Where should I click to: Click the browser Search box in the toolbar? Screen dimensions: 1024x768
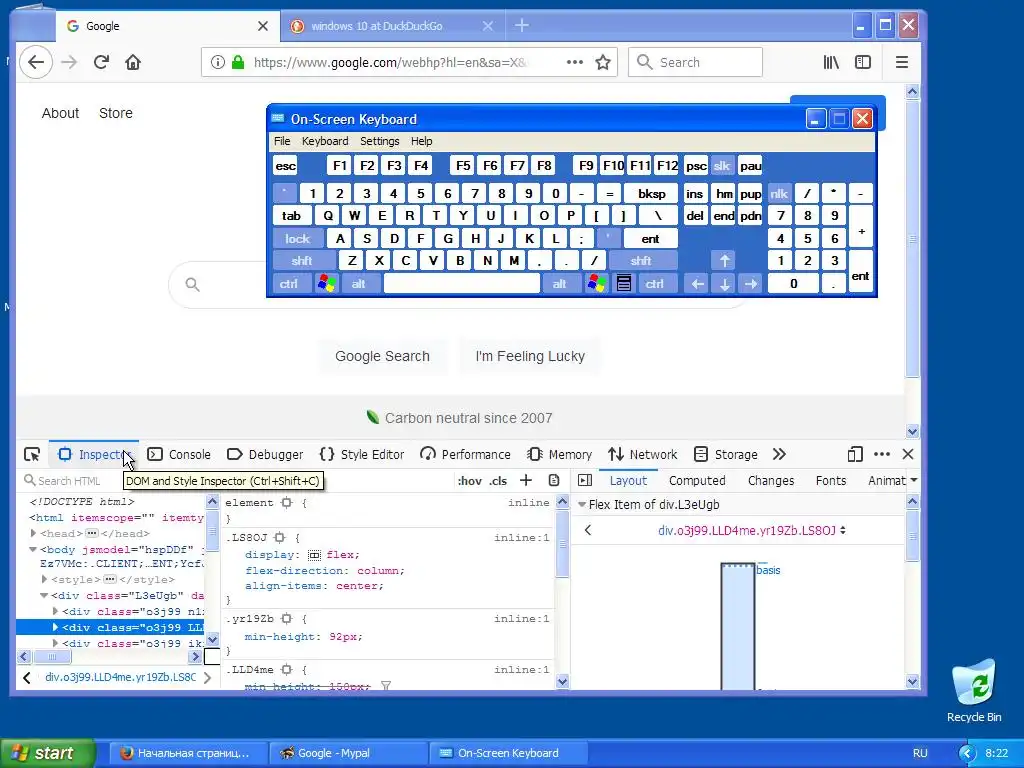pos(696,63)
